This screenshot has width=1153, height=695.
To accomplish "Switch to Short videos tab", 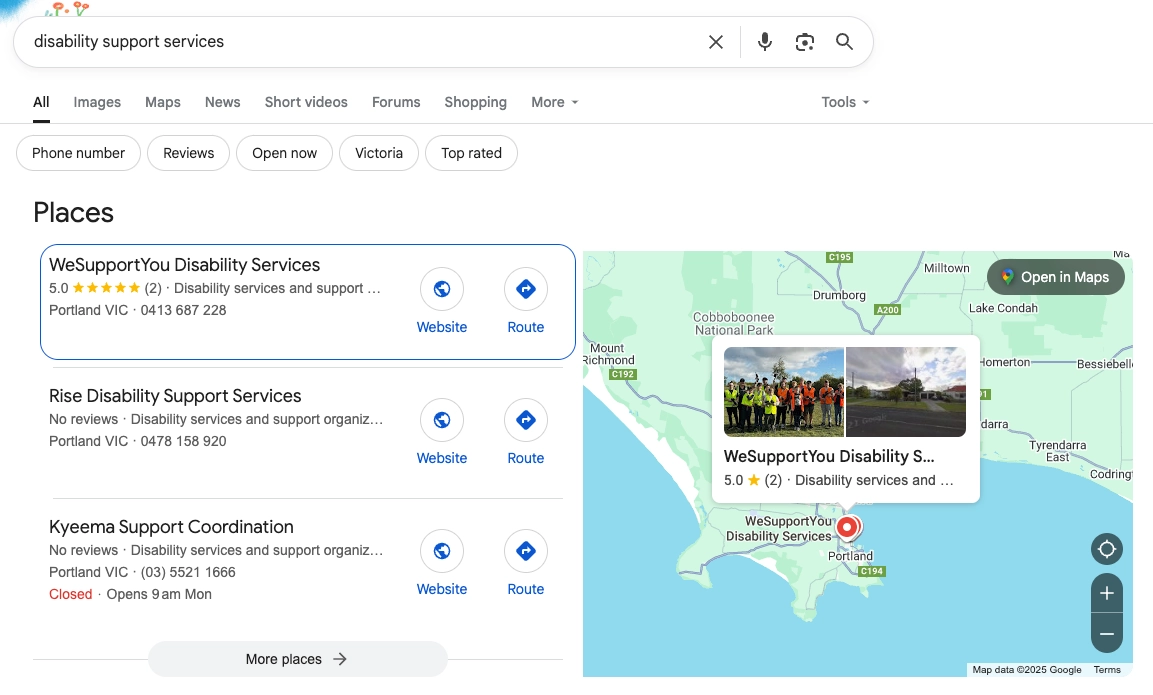I will (306, 102).
